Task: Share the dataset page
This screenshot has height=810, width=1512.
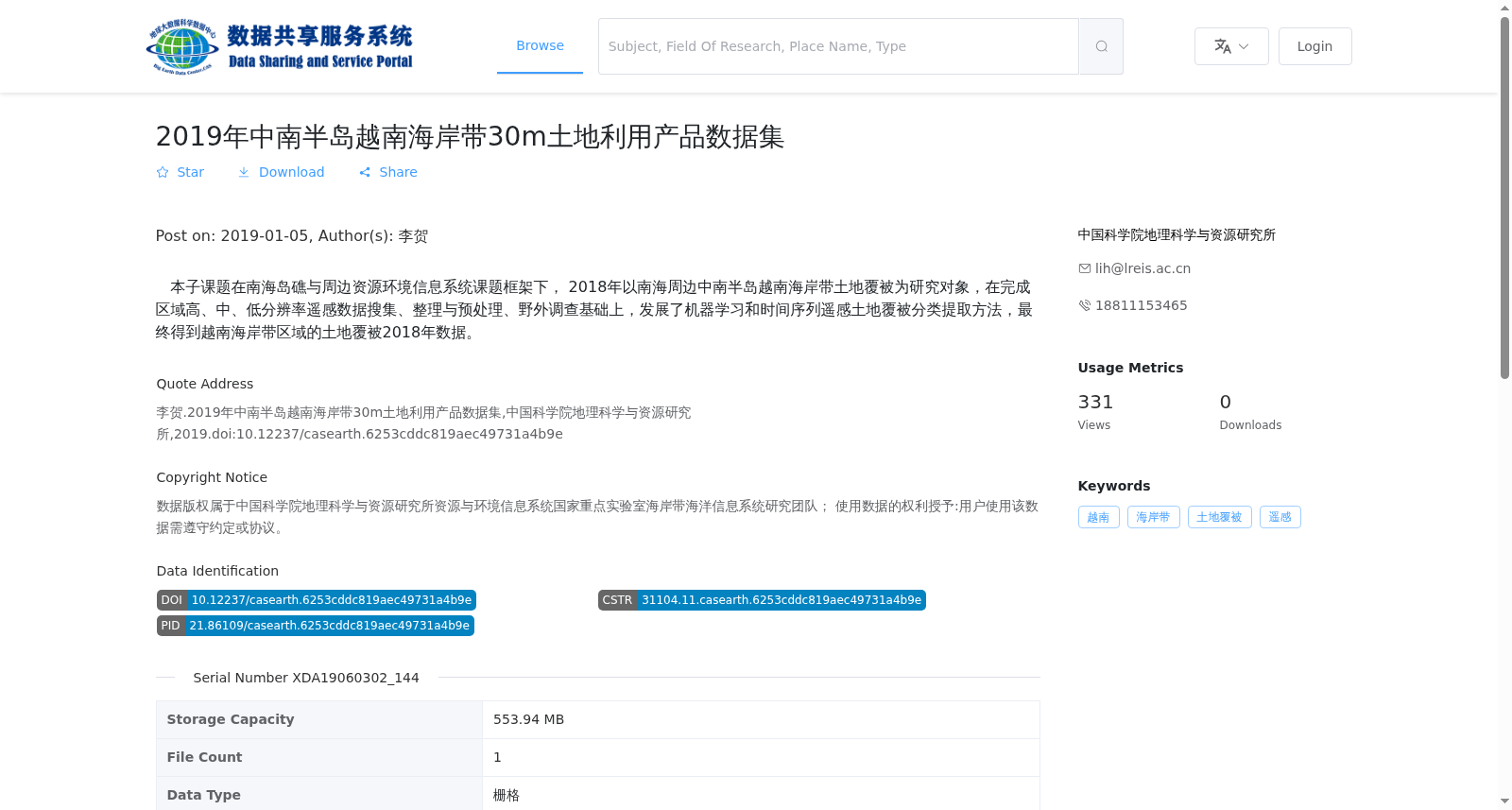Action: (387, 172)
